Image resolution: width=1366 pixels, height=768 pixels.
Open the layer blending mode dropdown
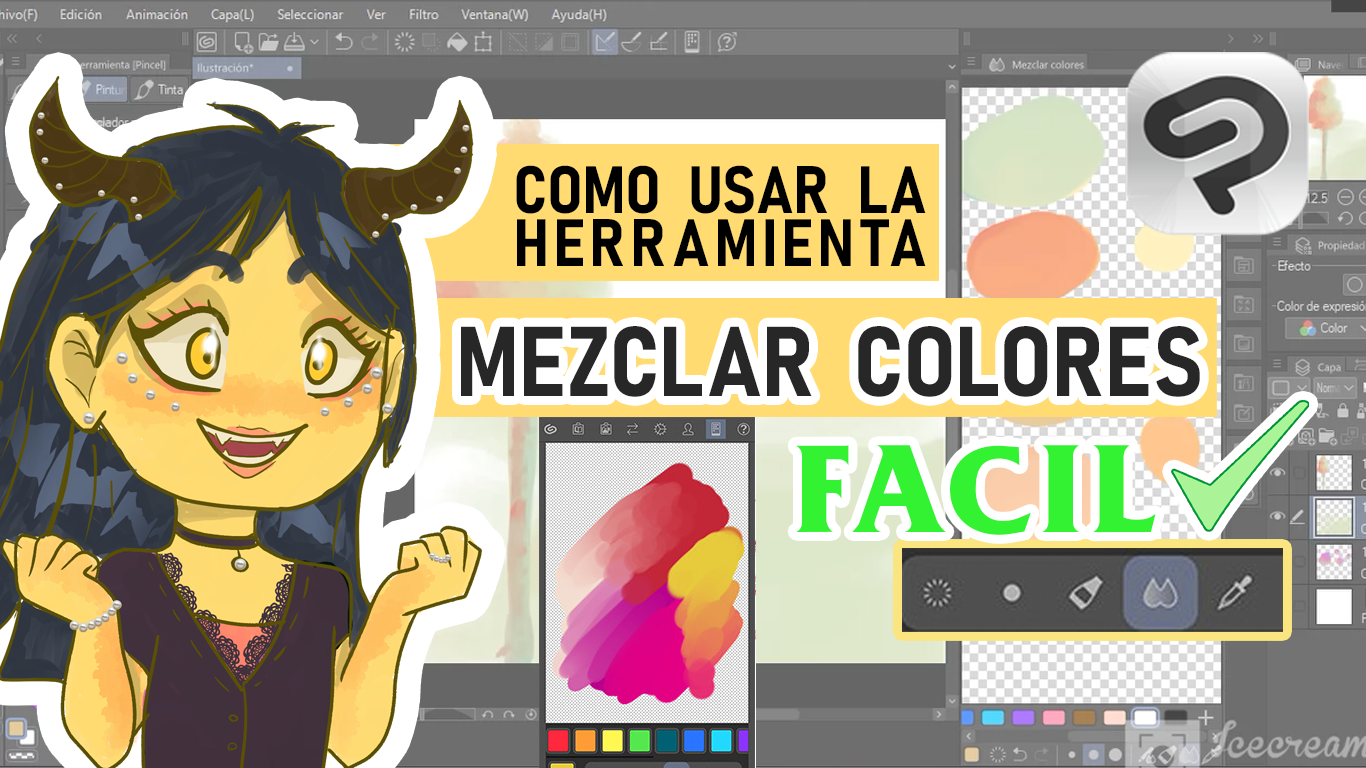pos(1335,387)
